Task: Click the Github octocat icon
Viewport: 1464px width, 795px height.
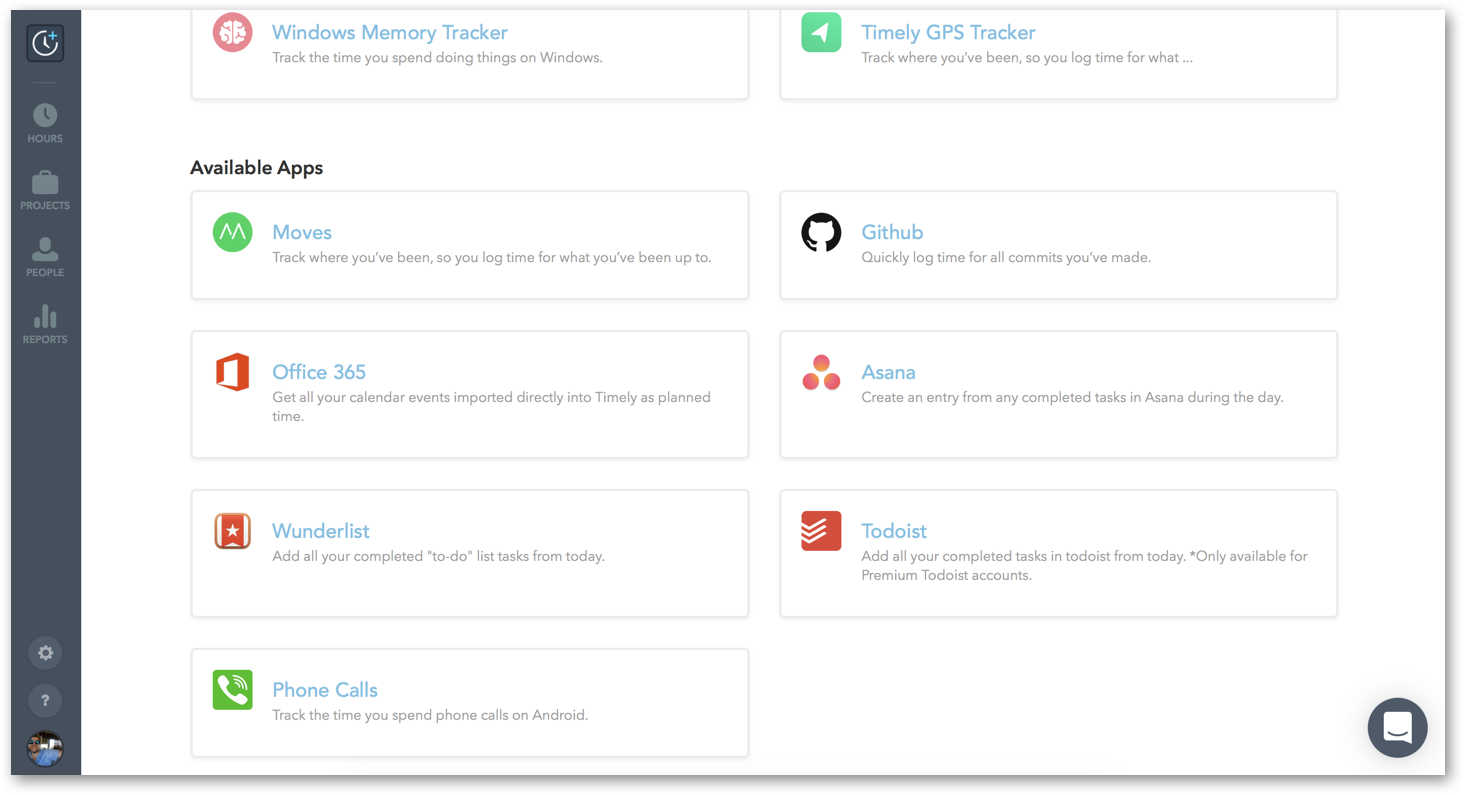Action: pyautogui.click(x=821, y=232)
